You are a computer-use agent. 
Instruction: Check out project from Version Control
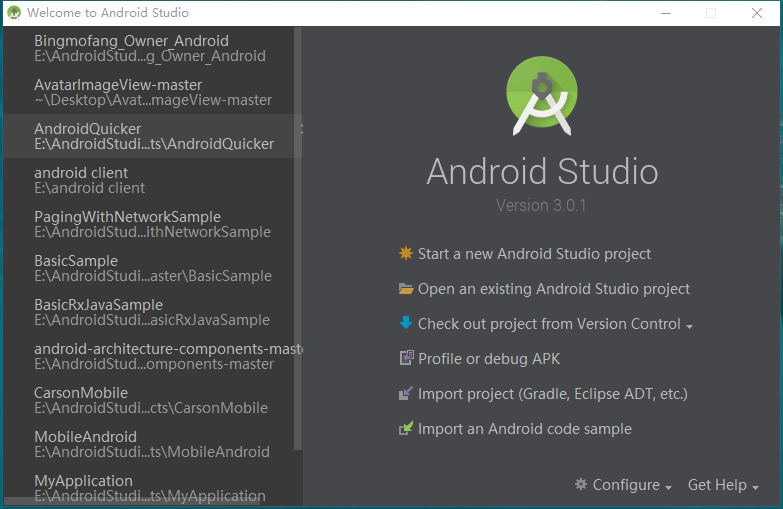[x=549, y=324]
